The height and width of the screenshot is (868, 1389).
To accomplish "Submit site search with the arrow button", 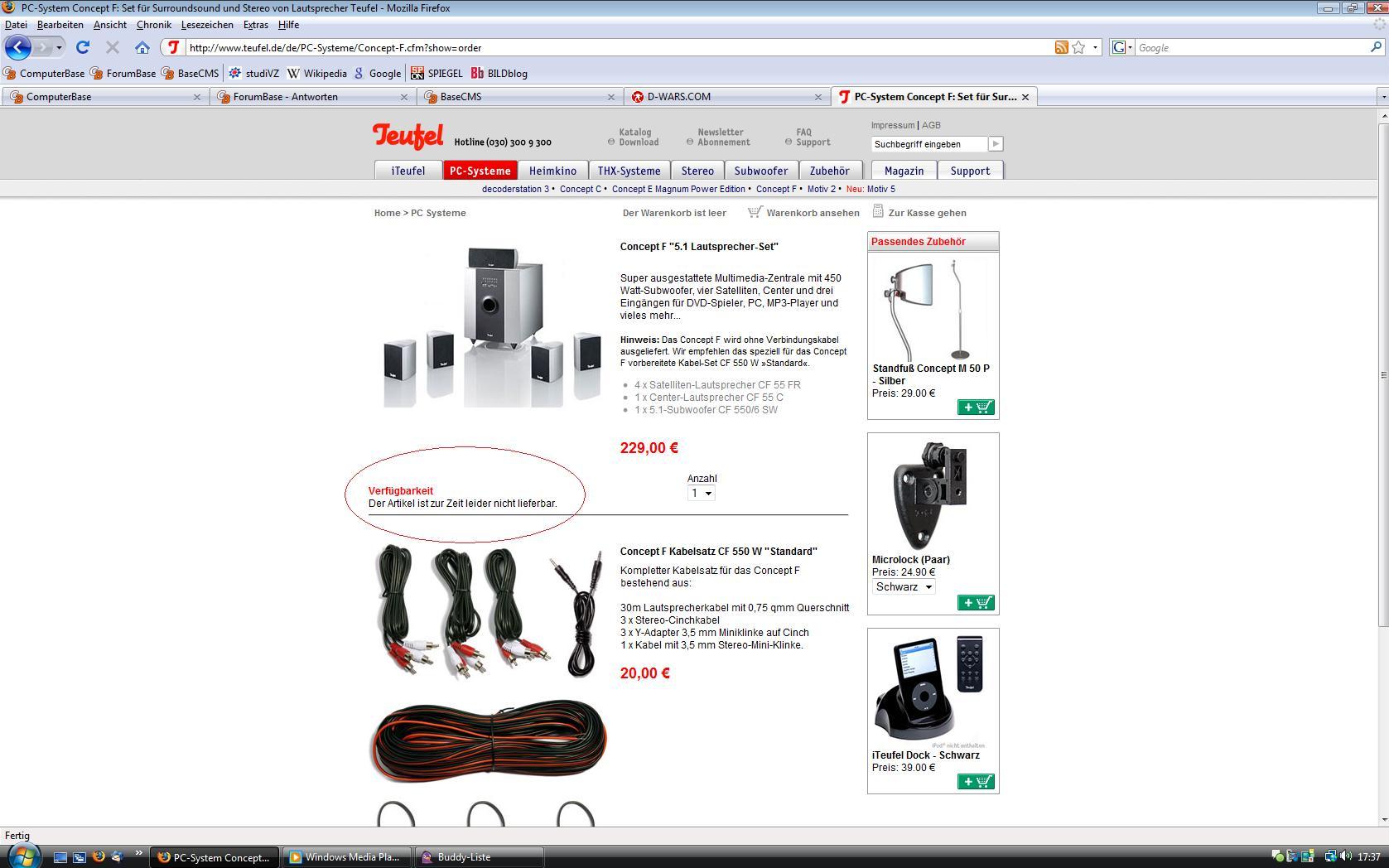I will 996,144.
